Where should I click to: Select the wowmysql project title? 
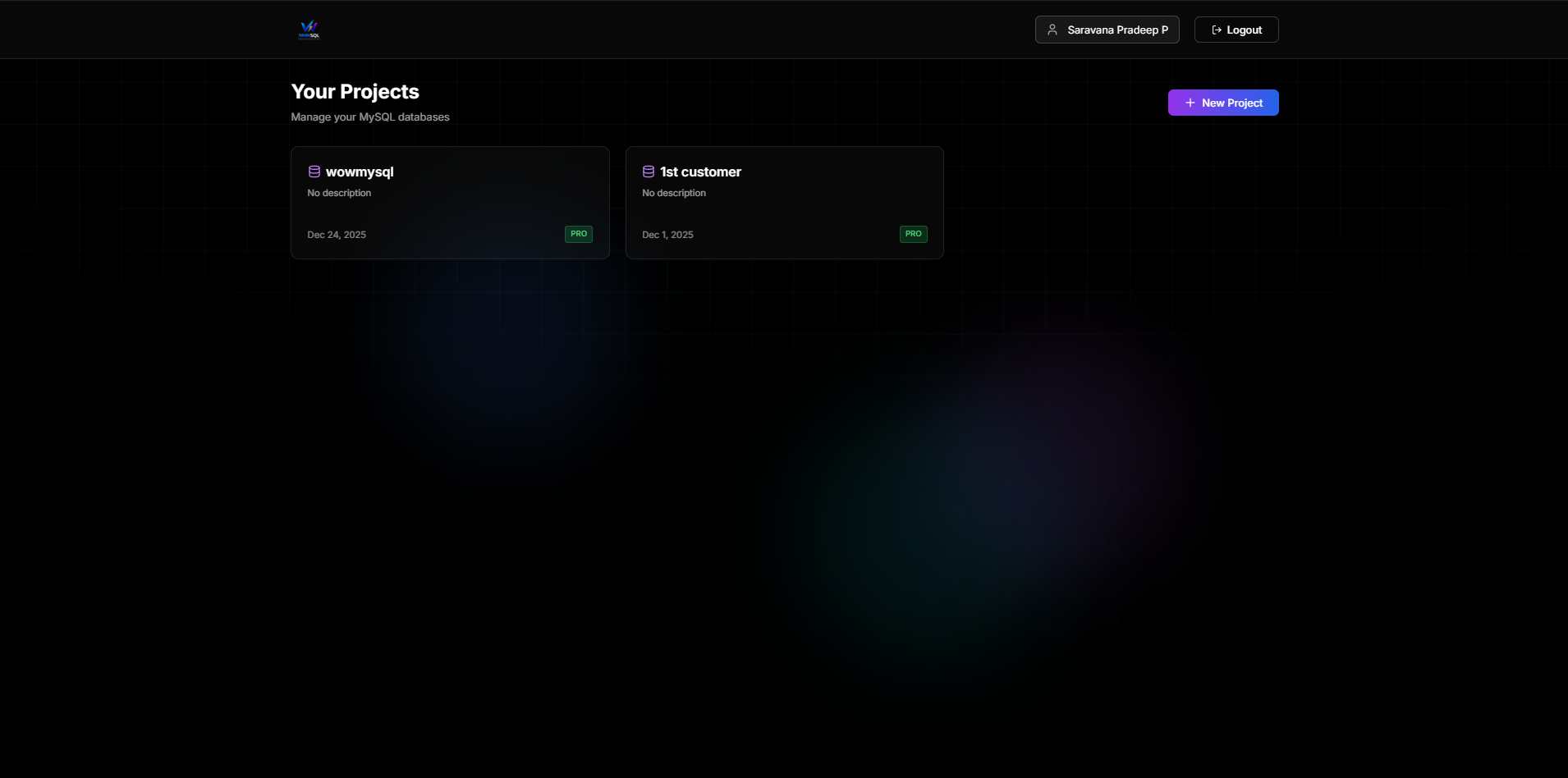click(360, 172)
